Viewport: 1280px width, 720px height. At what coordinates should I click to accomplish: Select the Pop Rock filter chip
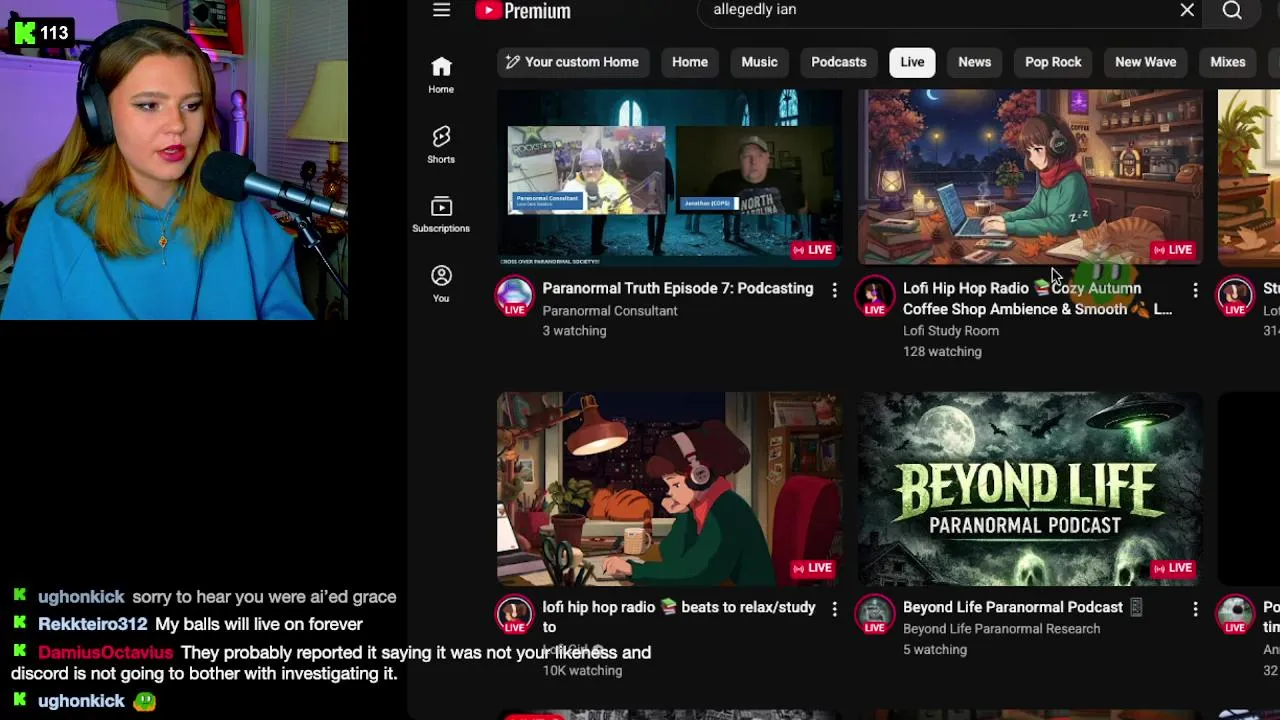pos(1053,62)
